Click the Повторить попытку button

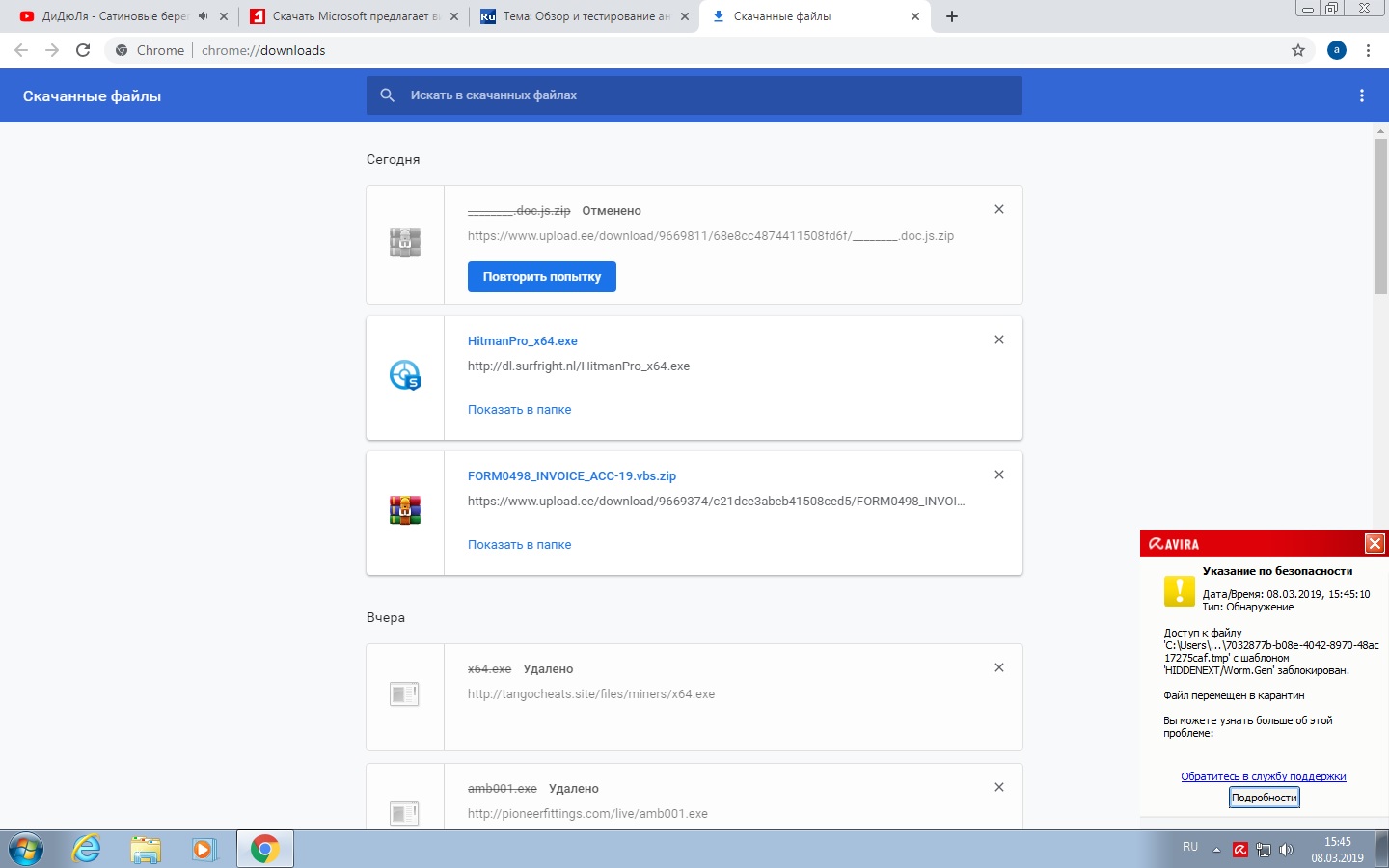(x=542, y=277)
